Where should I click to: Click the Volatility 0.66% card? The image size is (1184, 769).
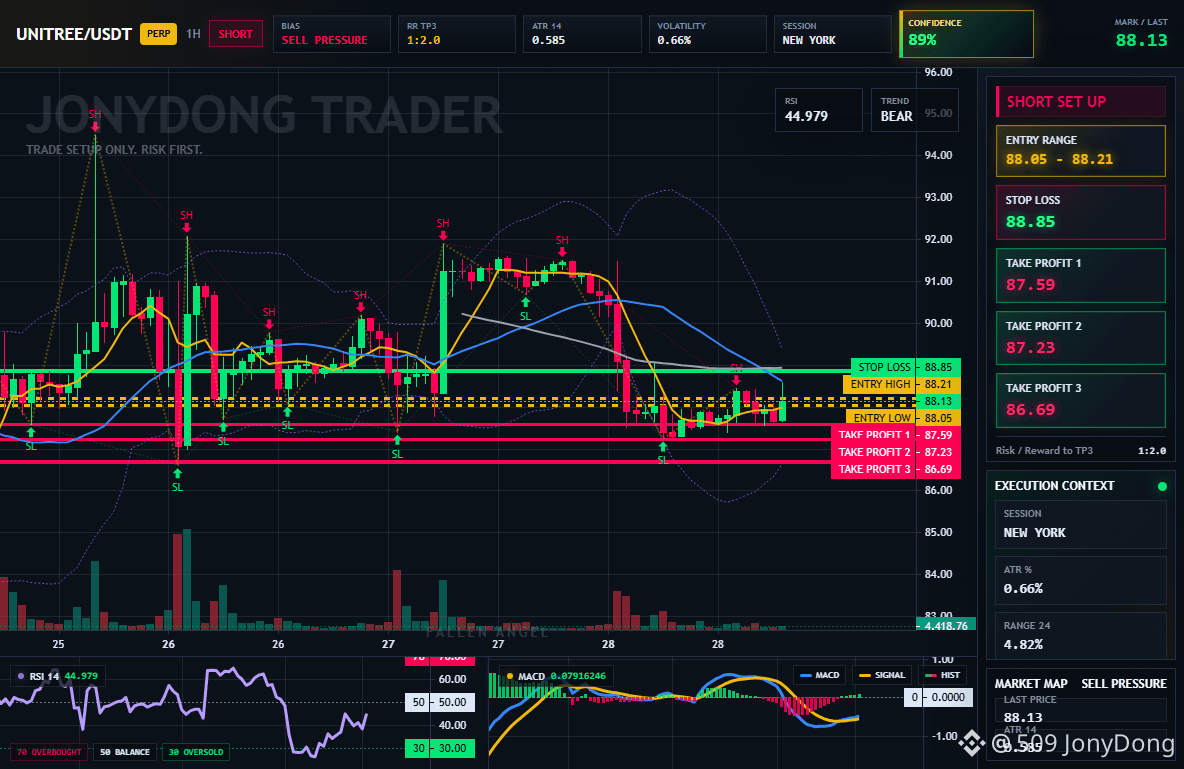click(x=708, y=34)
